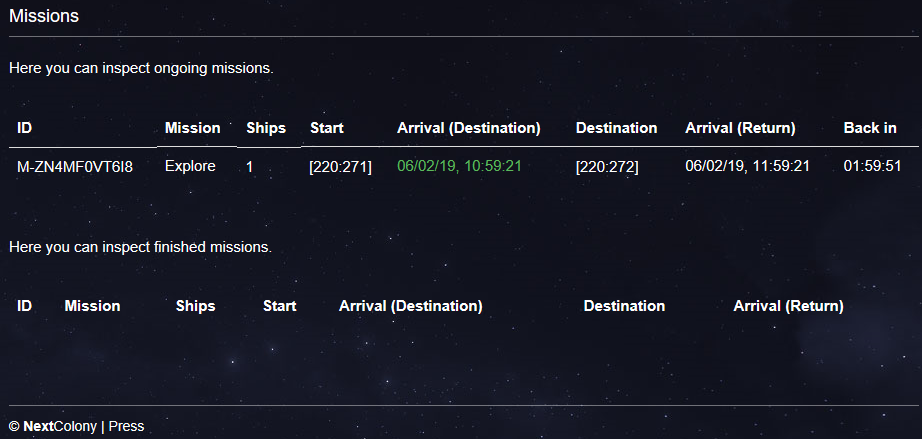Click the NextColony link in the footer

pyautogui.click(x=60, y=426)
